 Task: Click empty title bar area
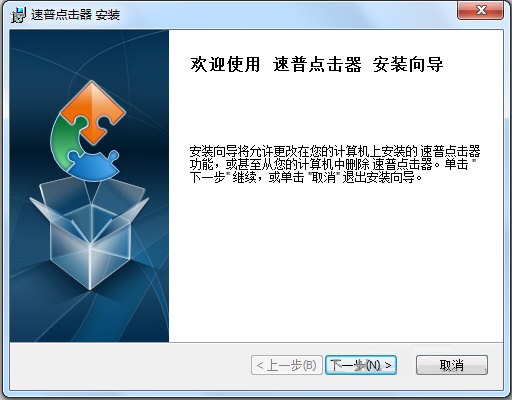(287, 14)
